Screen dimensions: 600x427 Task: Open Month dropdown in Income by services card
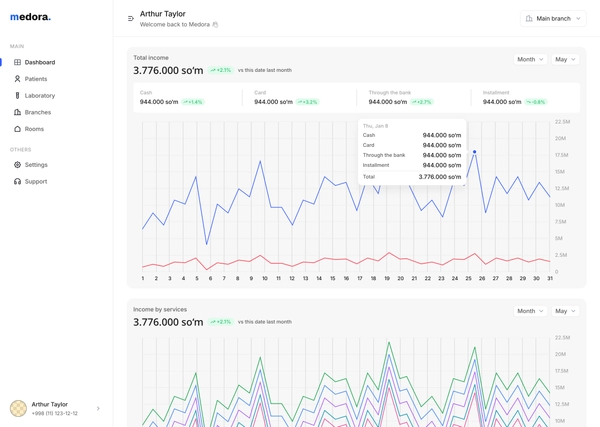point(530,311)
